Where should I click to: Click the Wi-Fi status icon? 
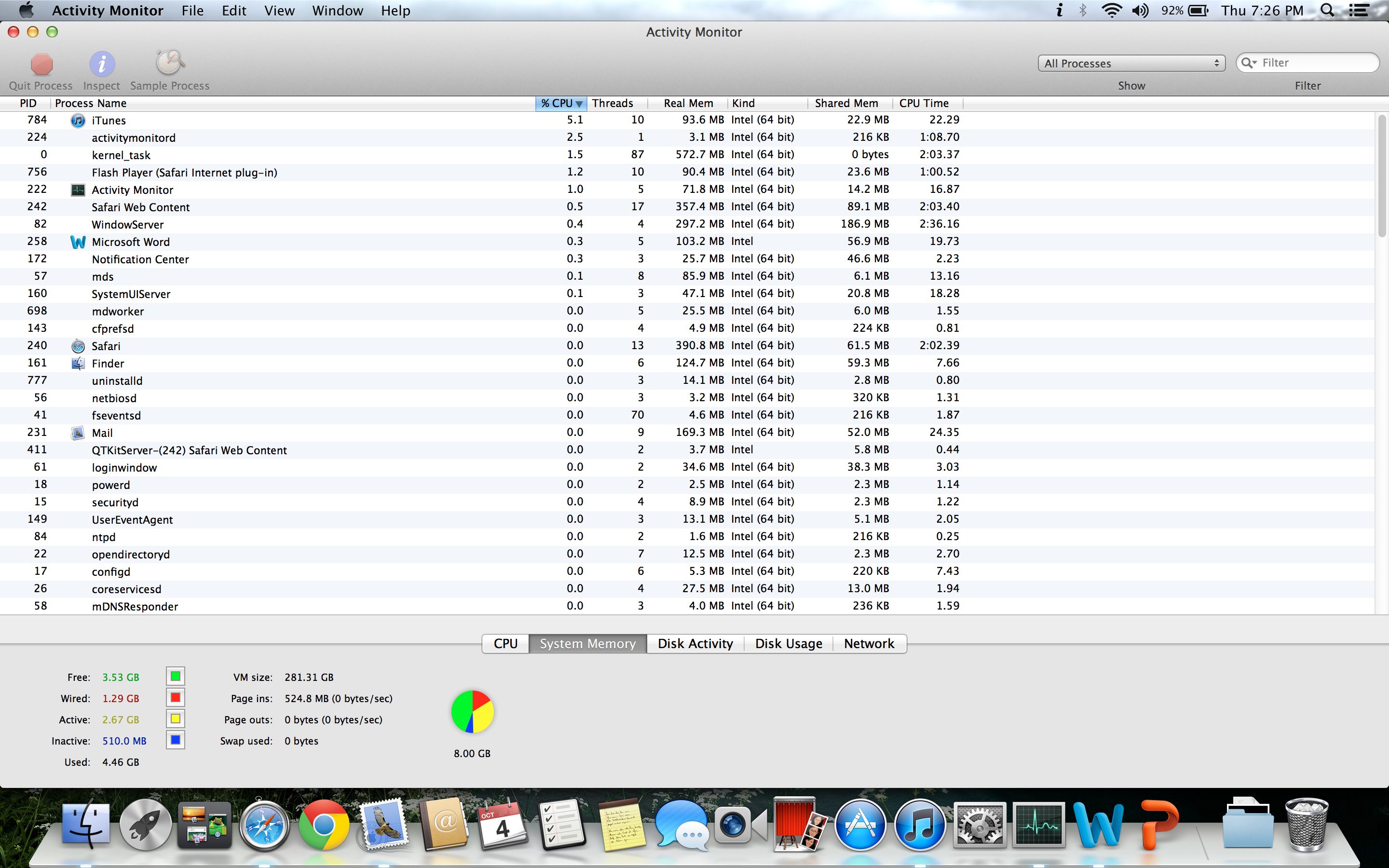(x=1112, y=10)
